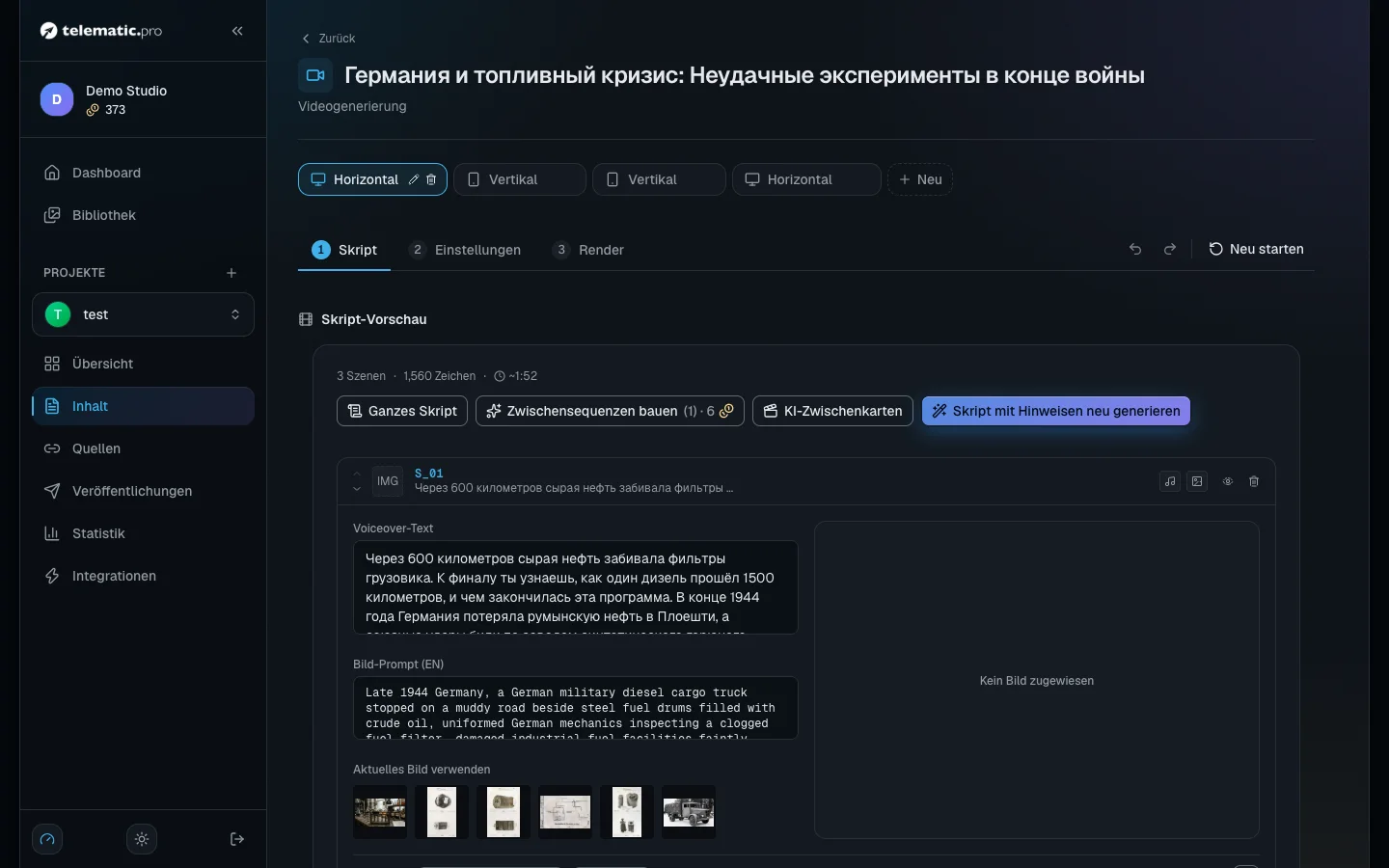
Task: Click the image icon in scene S_01's header
Action: pos(1197,481)
